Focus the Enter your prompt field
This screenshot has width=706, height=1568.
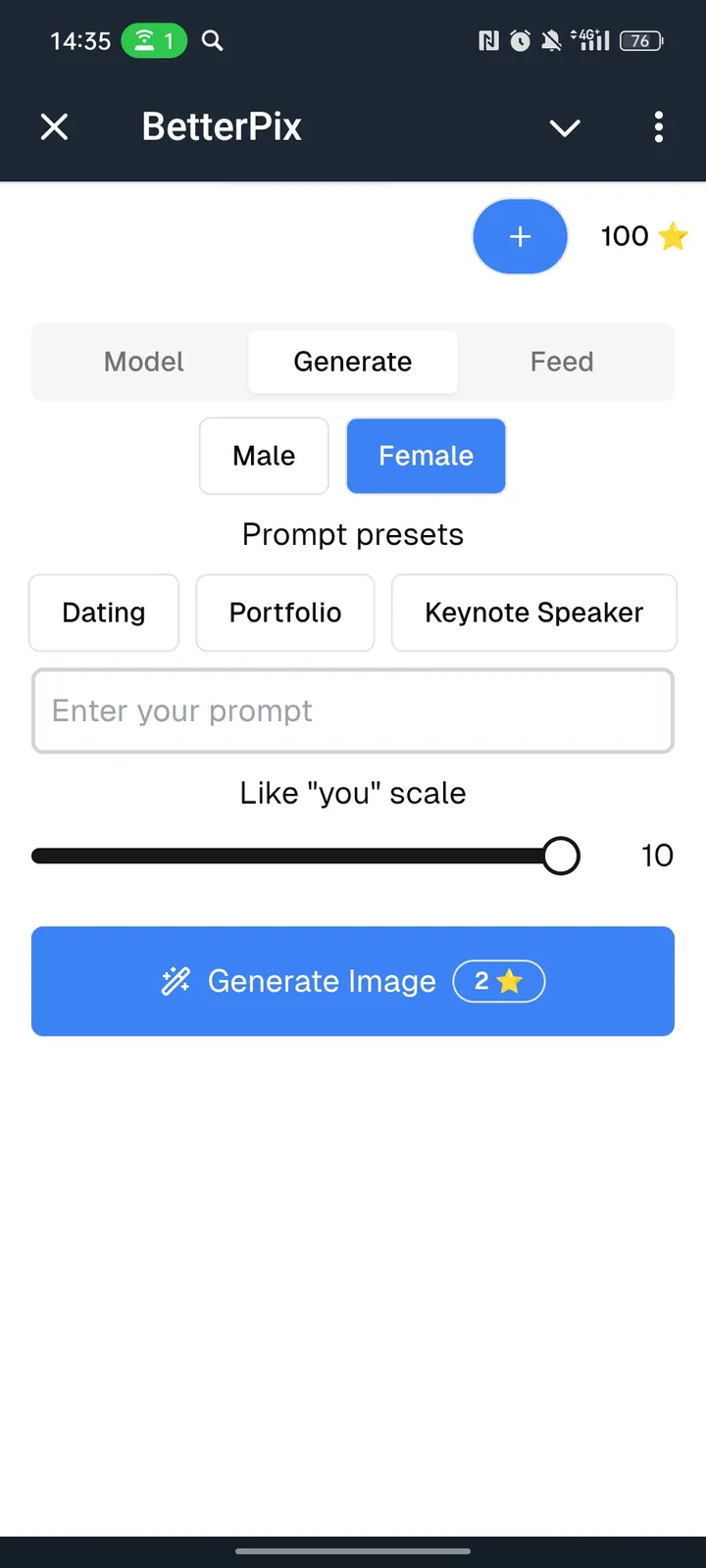pos(353,710)
